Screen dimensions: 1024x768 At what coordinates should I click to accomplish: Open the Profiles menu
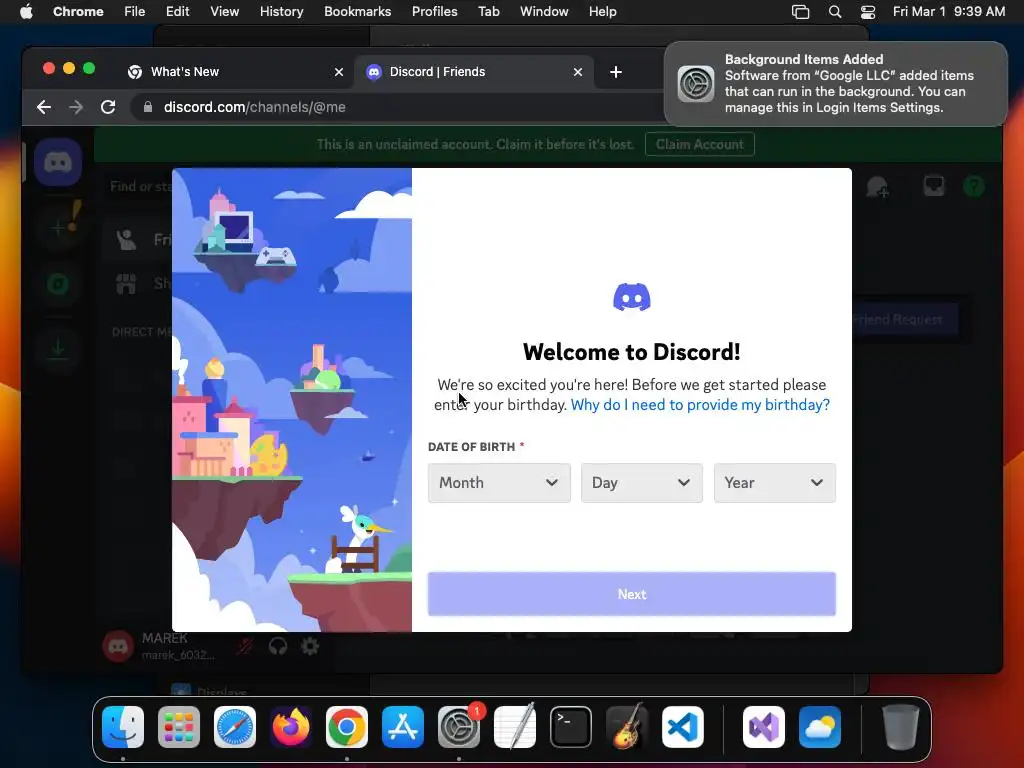click(x=434, y=12)
